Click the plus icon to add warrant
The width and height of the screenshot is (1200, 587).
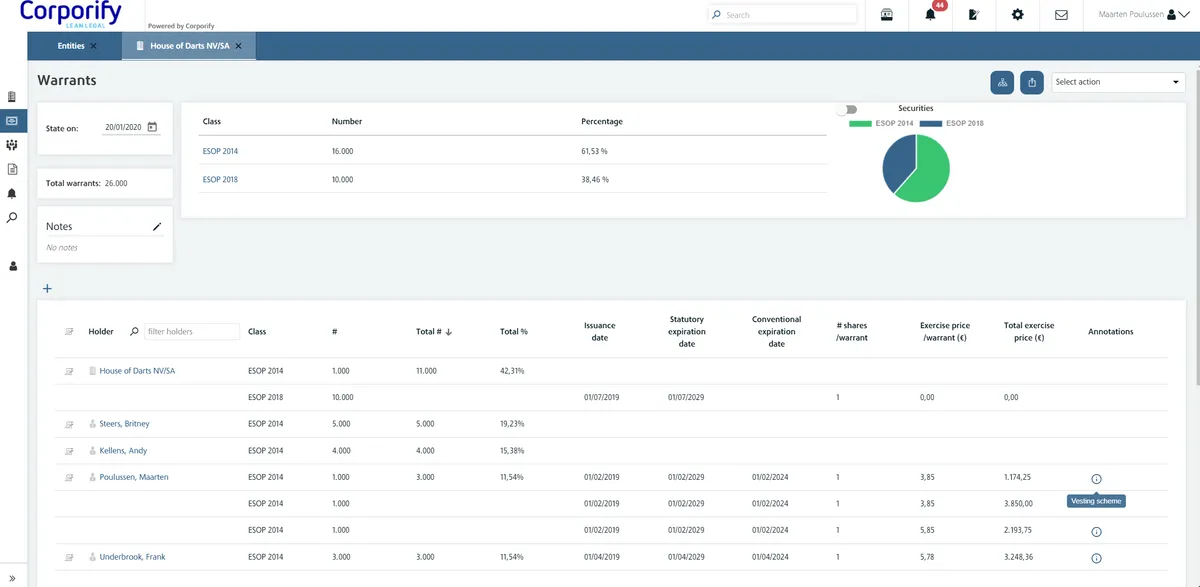click(x=47, y=289)
